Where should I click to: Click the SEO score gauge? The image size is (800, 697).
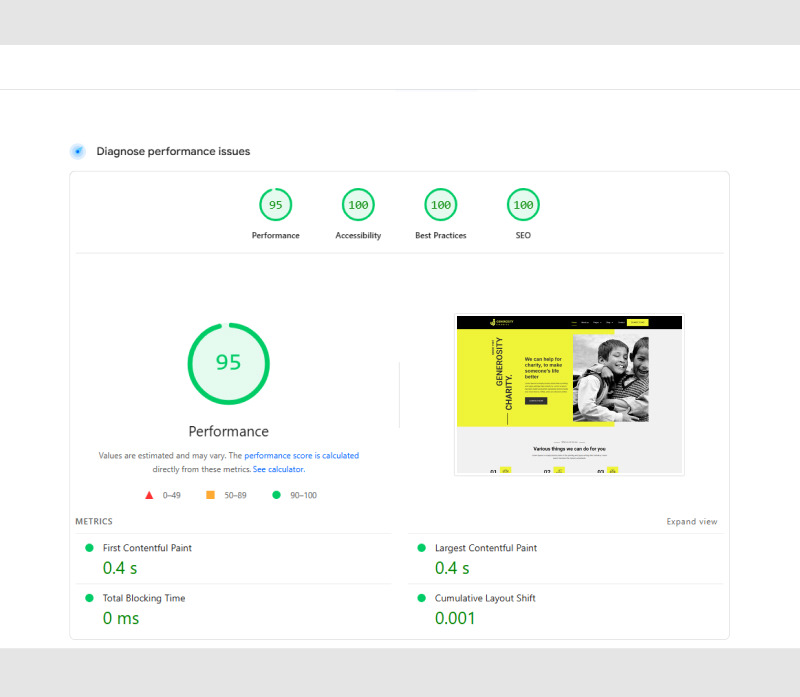point(522,204)
